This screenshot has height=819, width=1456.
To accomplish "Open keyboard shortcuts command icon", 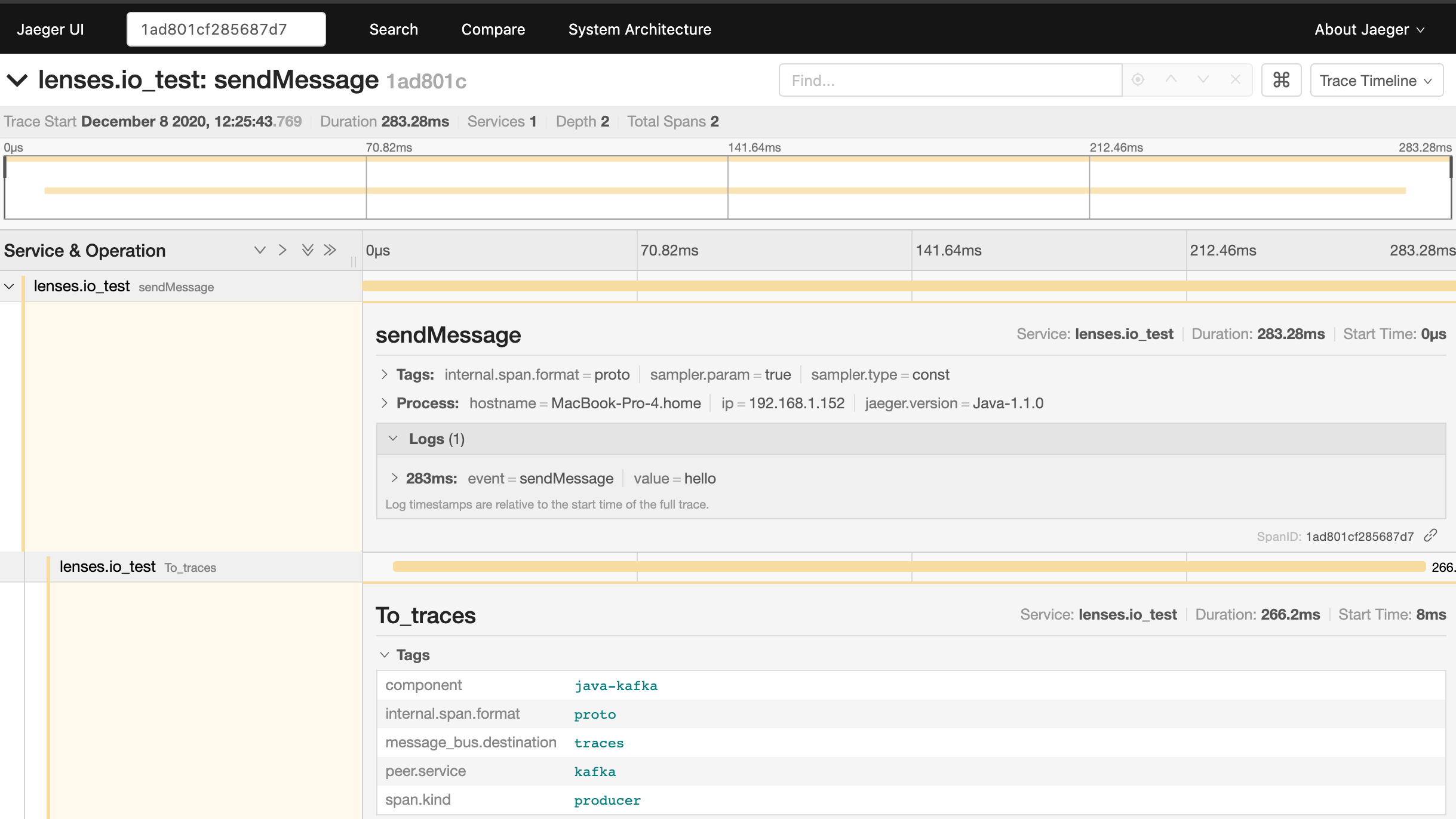I will pos(1281,80).
